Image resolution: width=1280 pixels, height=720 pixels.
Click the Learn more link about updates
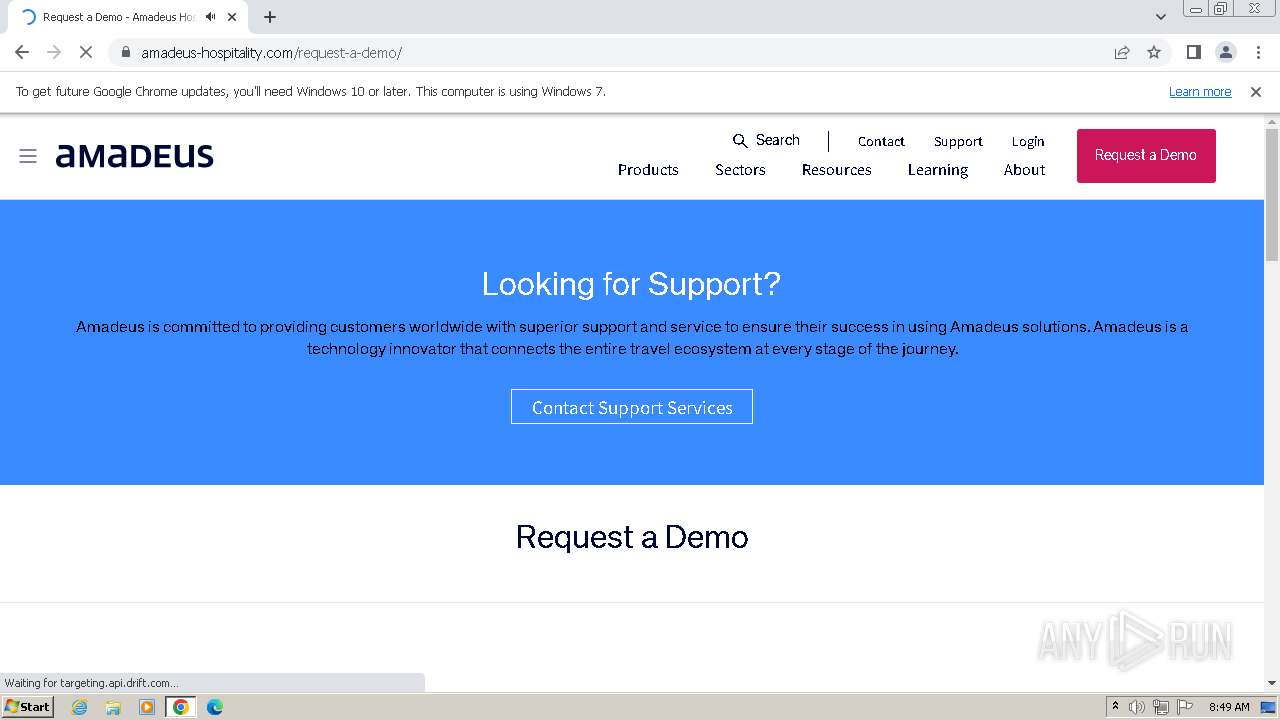1200,92
